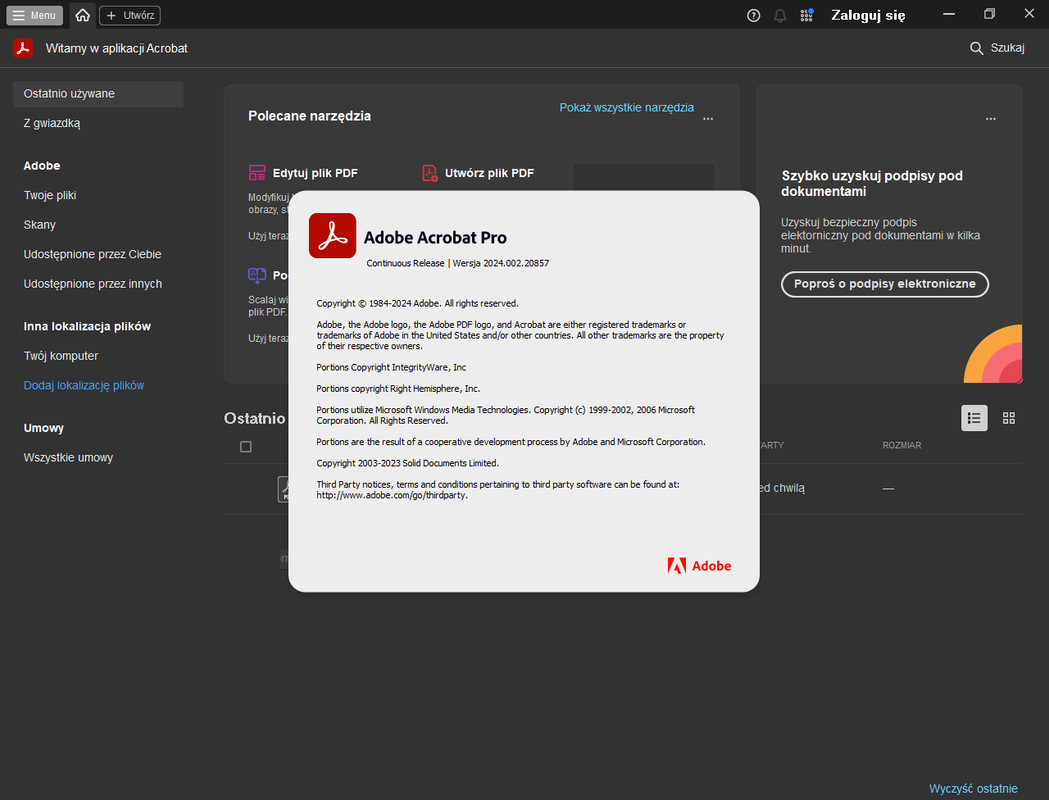The height and width of the screenshot is (800, 1049).
Task: Minimize the Acrobat window
Action: tap(949, 14)
